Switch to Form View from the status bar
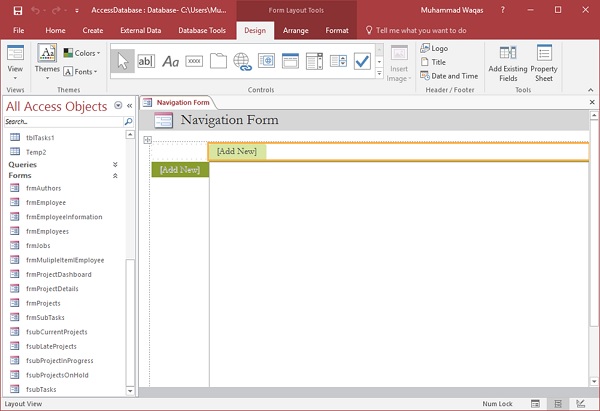Screen dimensions: 600x411 535,404
